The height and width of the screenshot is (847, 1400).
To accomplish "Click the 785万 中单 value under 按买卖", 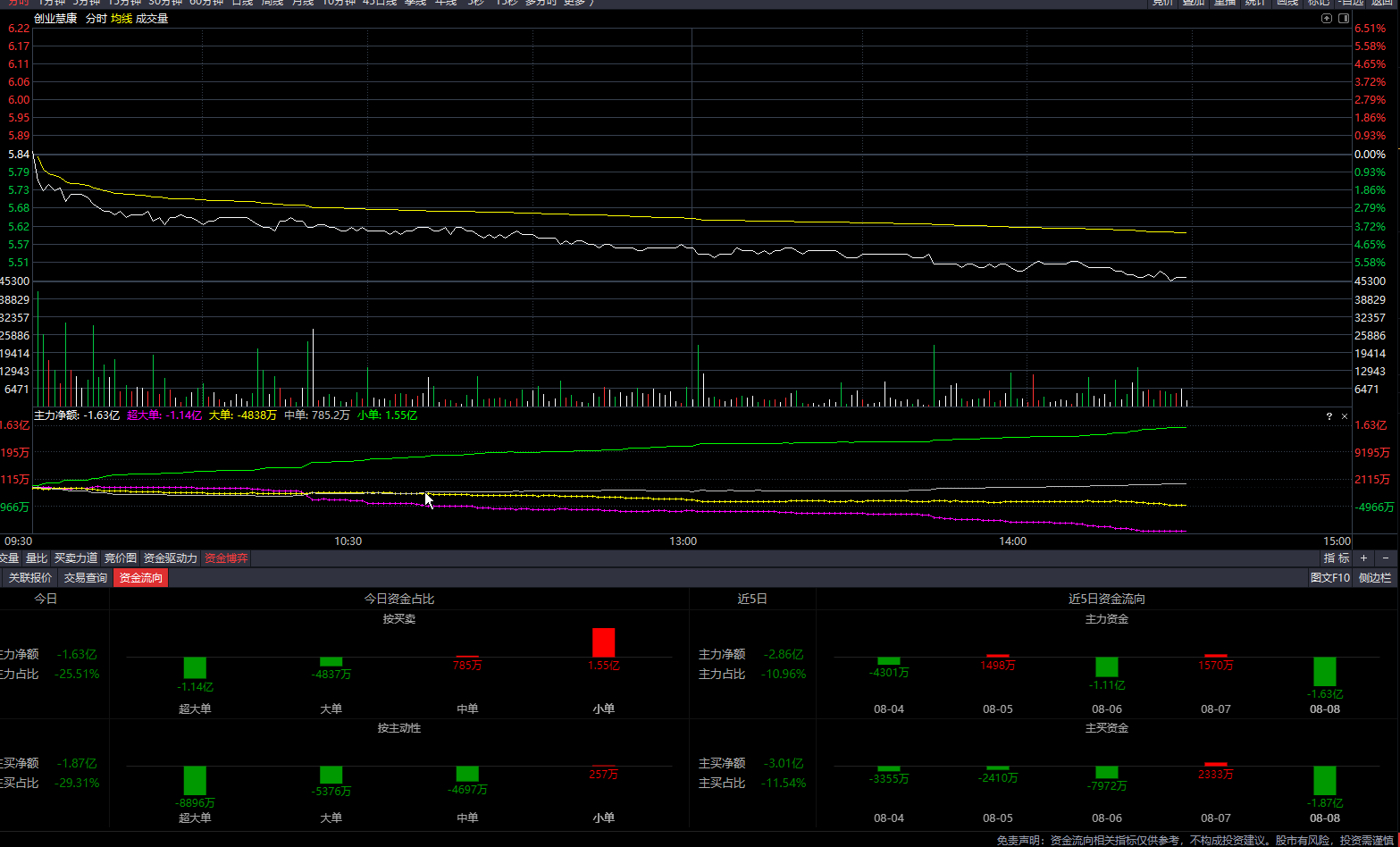I will tap(467, 666).
